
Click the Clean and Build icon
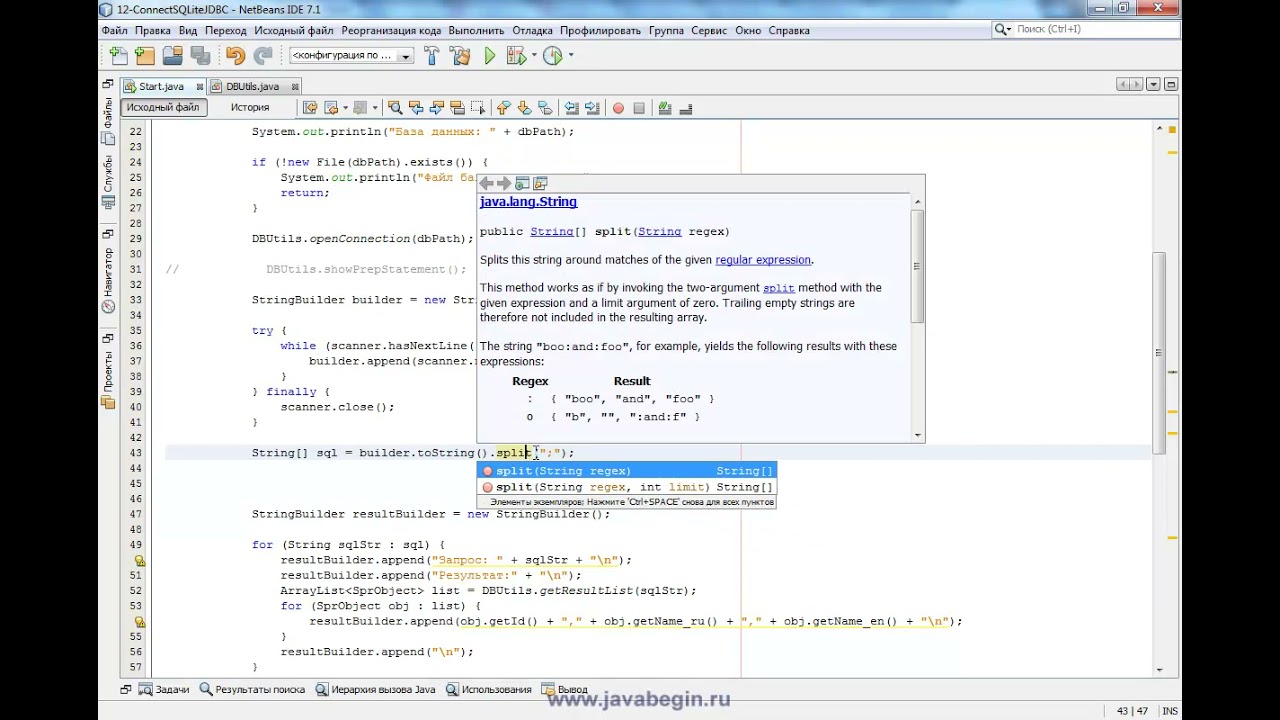coord(459,56)
